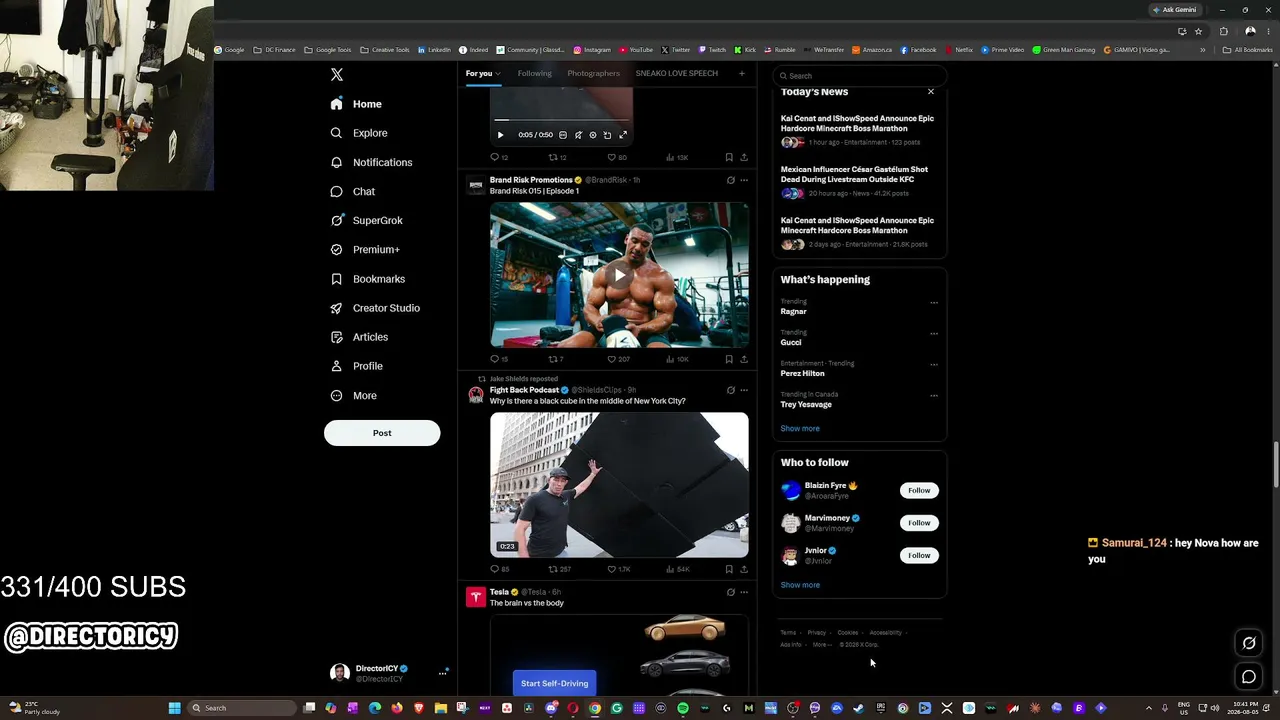Bookmark the Fight Back Podcast post
Screen dimensions: 1280x720
729,569
